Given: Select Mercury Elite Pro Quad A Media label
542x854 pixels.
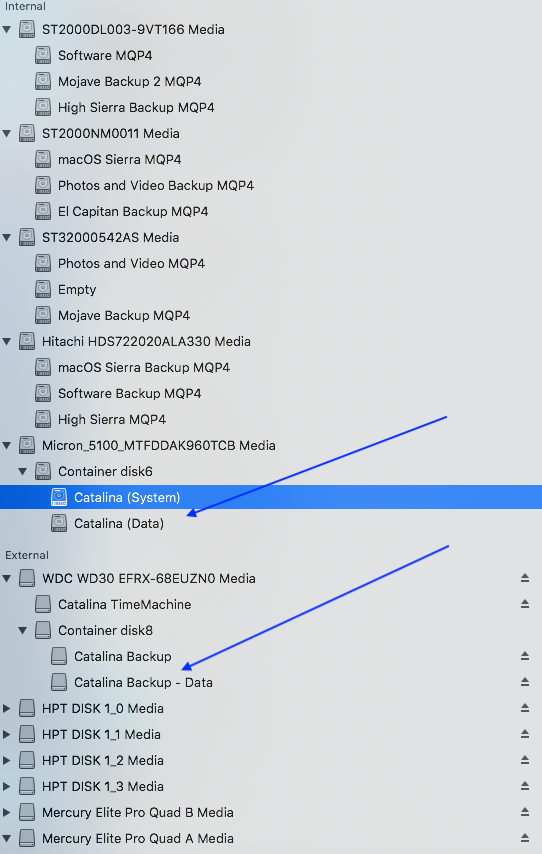Looking at the screenshot, I should 138,839.
